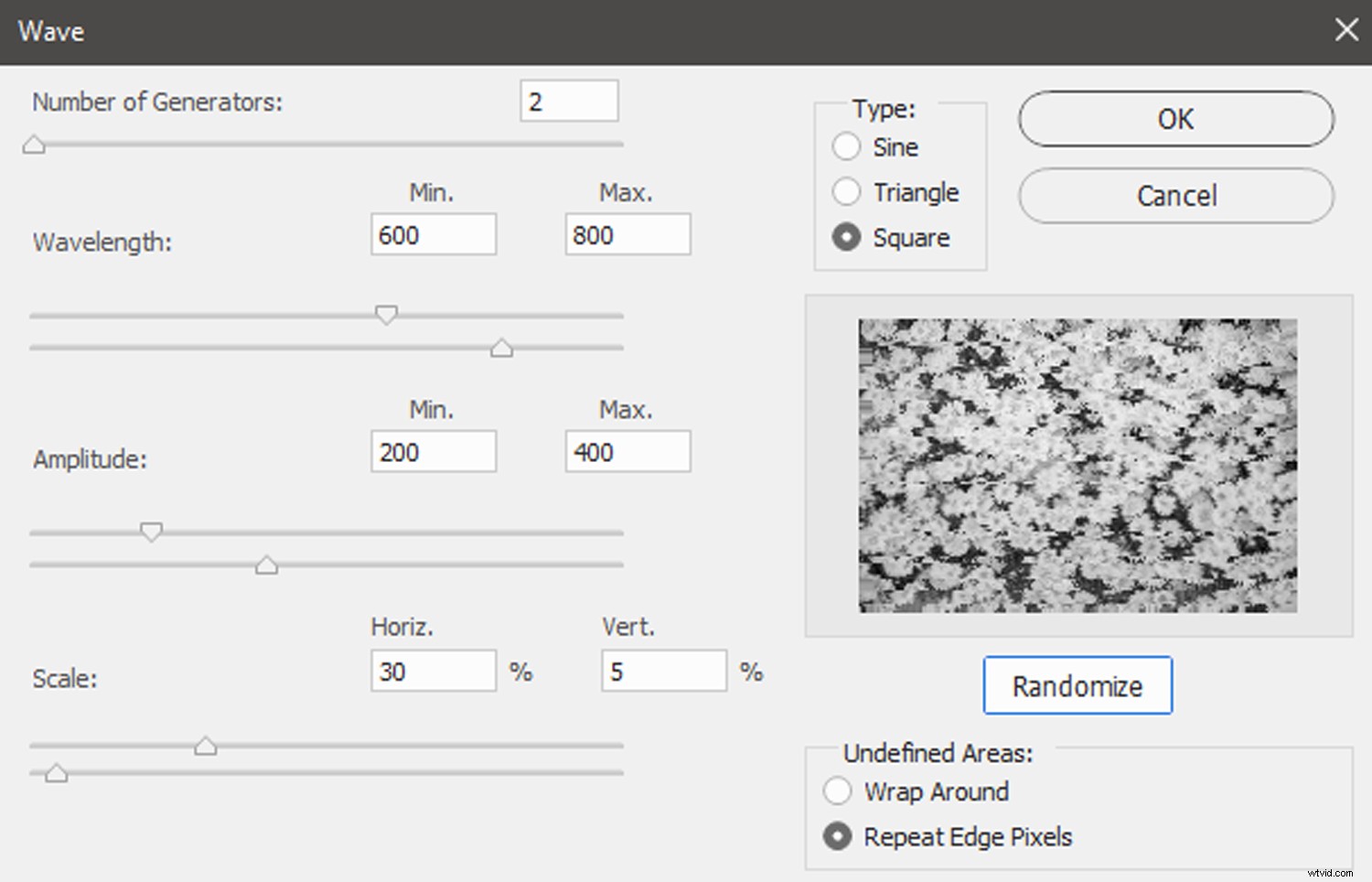
Task: Click the Horizontal Scale percent field
Action: pos(433,672)
